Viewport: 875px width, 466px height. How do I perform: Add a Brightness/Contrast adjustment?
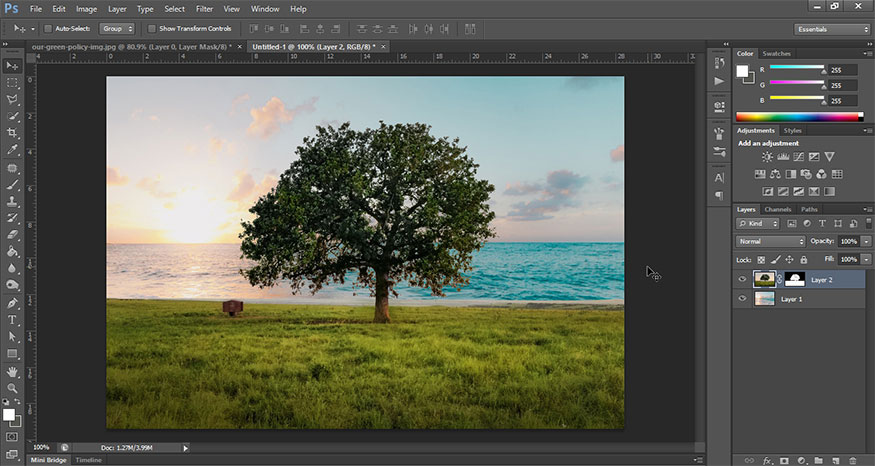click(x=767, y=157)
